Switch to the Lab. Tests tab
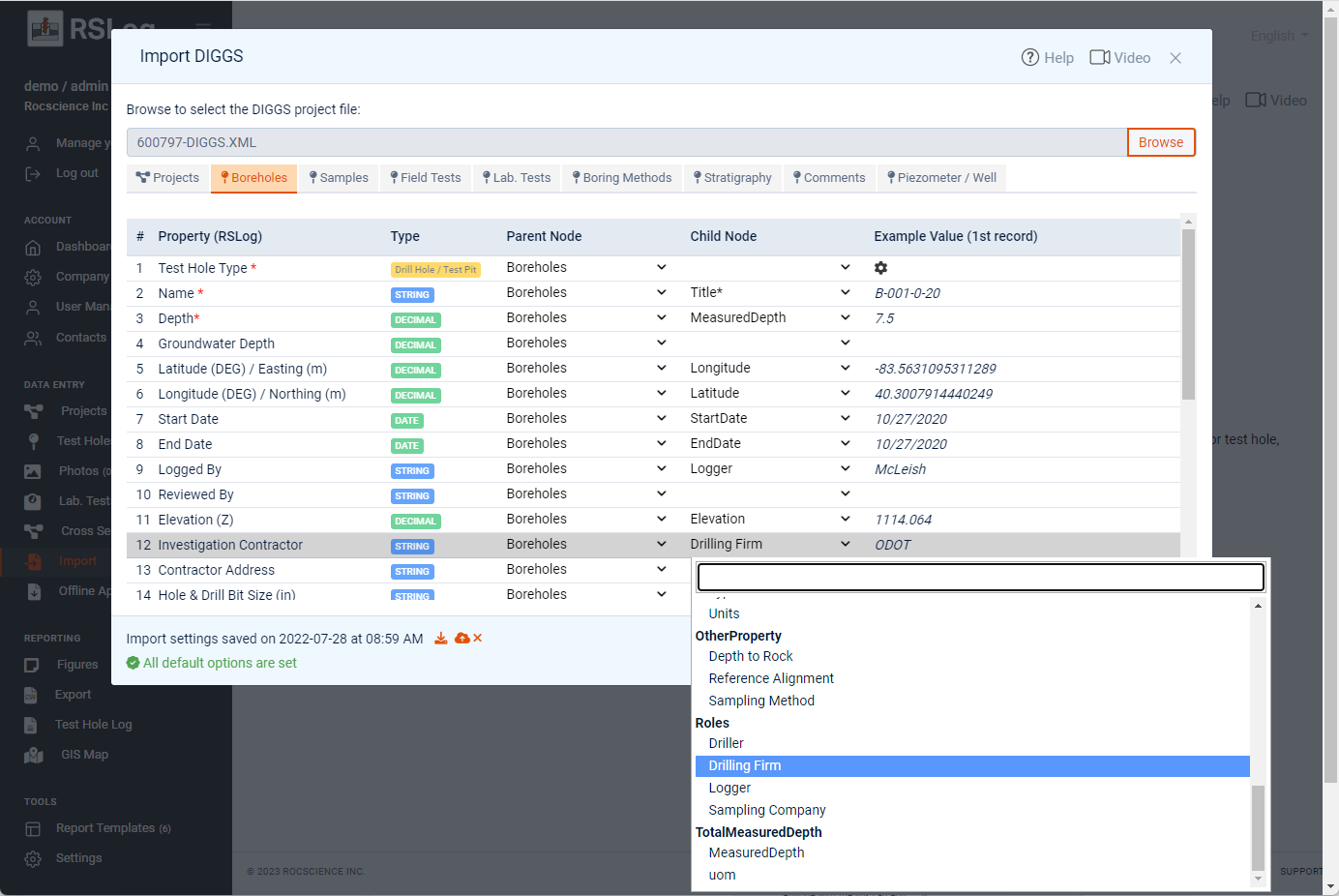 (x=517, y=178)
